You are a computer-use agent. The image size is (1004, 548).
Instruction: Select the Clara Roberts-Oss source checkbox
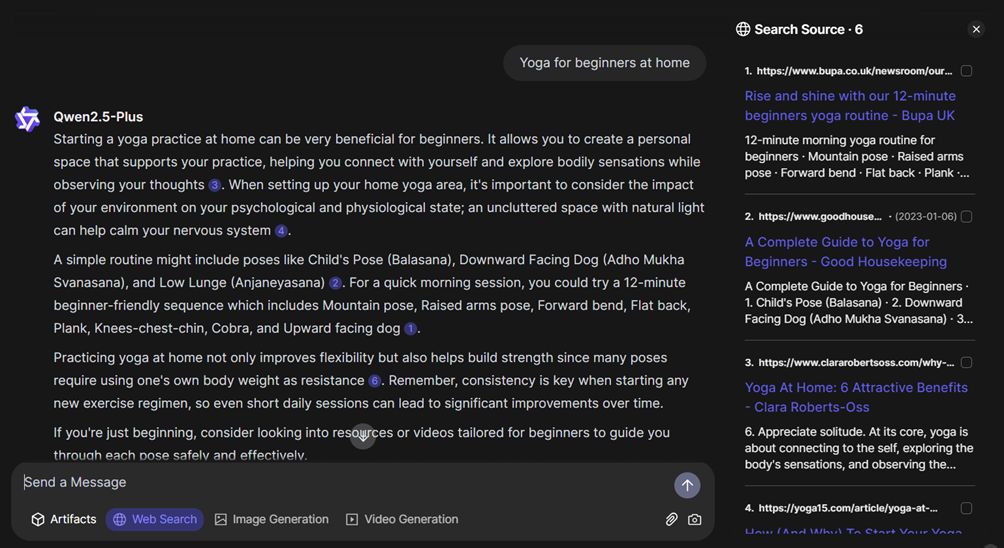tap(966, 362)
